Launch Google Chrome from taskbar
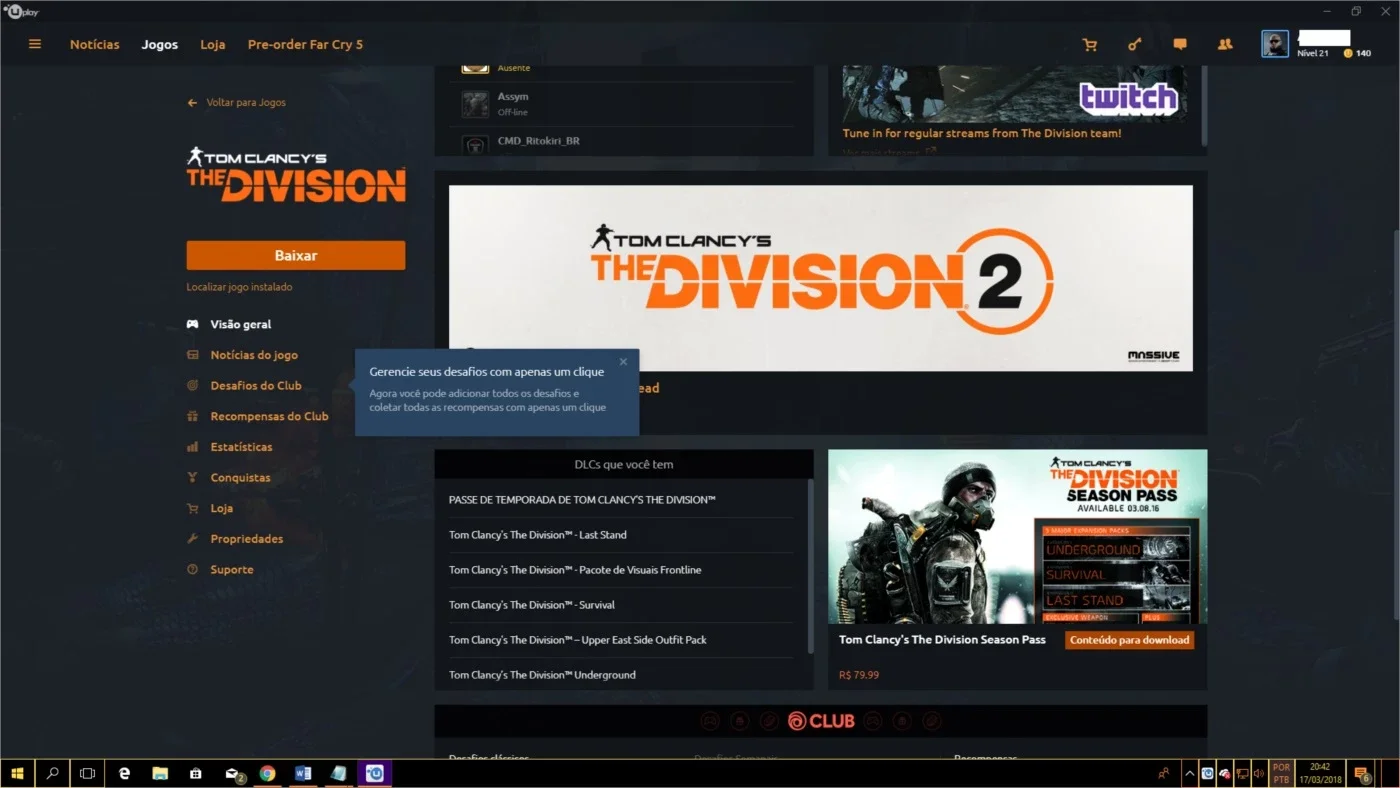 point(267,773)
